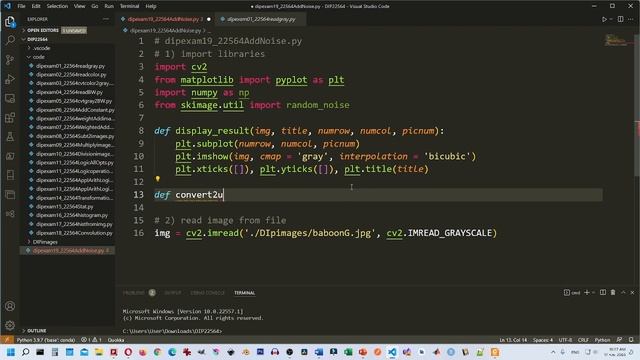
Task: Close the terminal panel
Action: pyautogui.click(x=632, y=292)
